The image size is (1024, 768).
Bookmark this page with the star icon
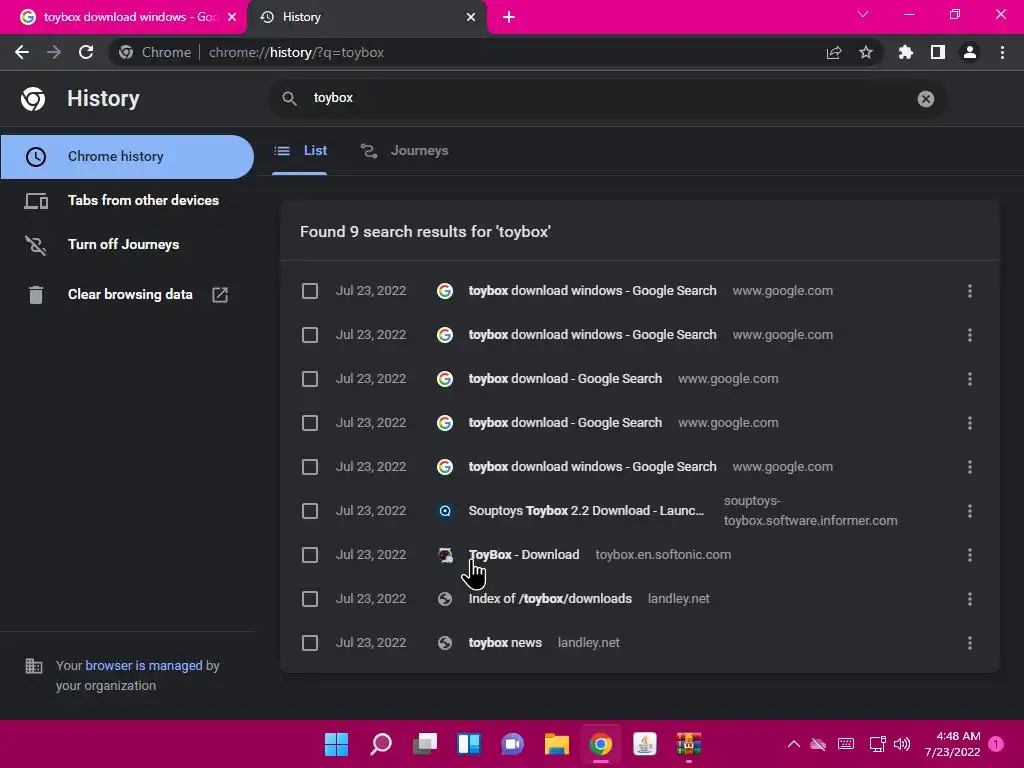pos(865,52)
